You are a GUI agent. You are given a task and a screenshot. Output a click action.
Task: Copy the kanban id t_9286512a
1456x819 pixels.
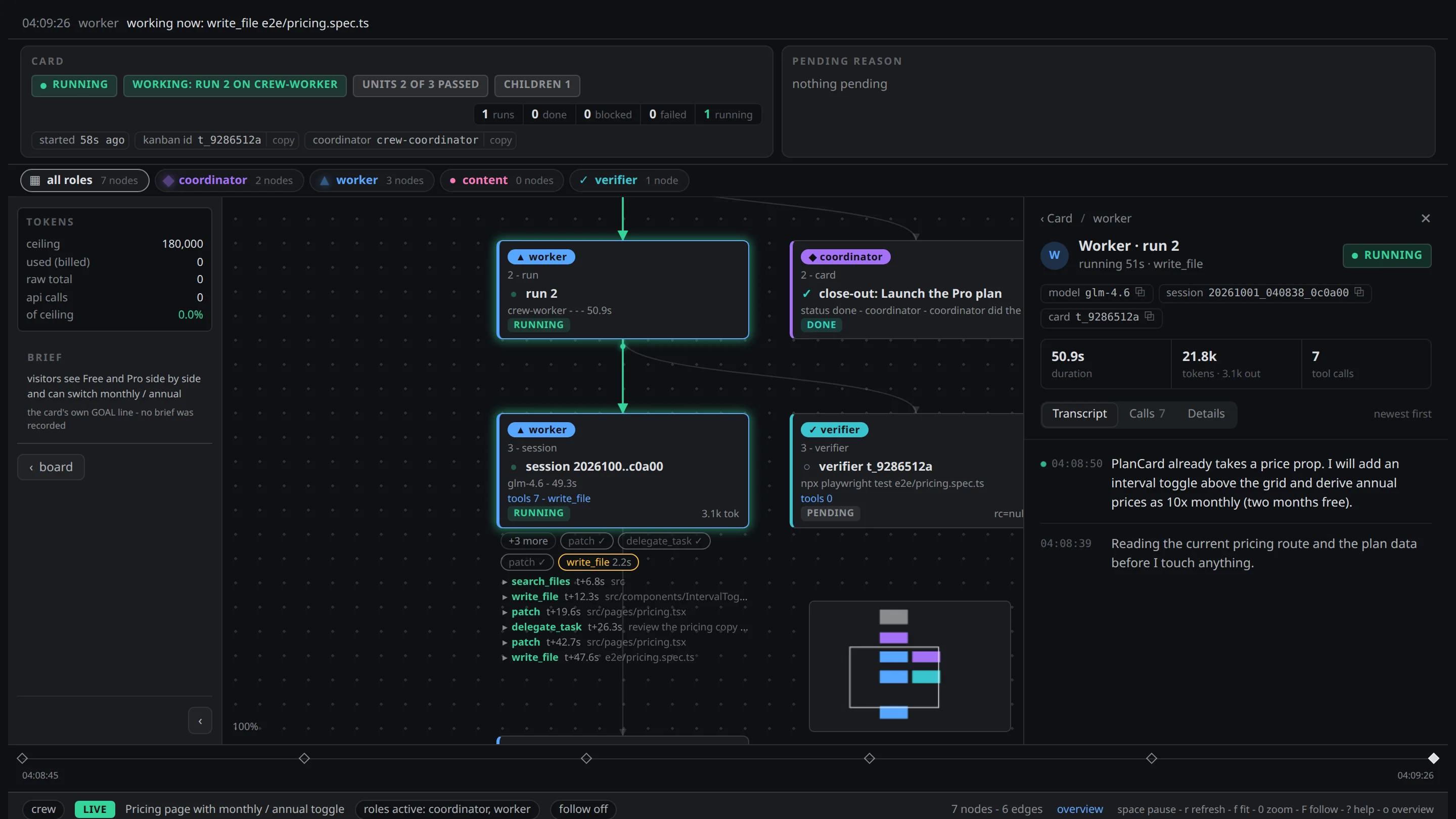coord(283,140)
